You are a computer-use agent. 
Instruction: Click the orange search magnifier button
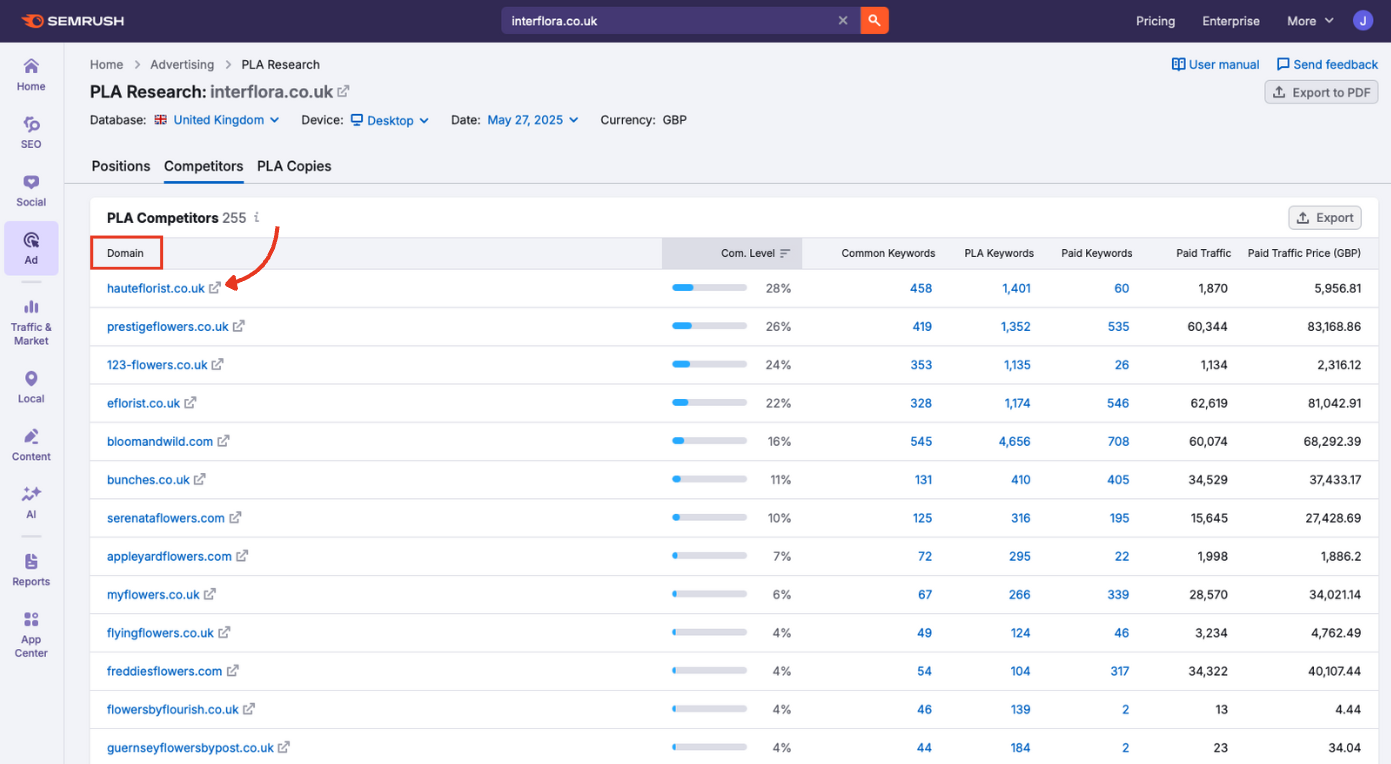coord(874,20)
